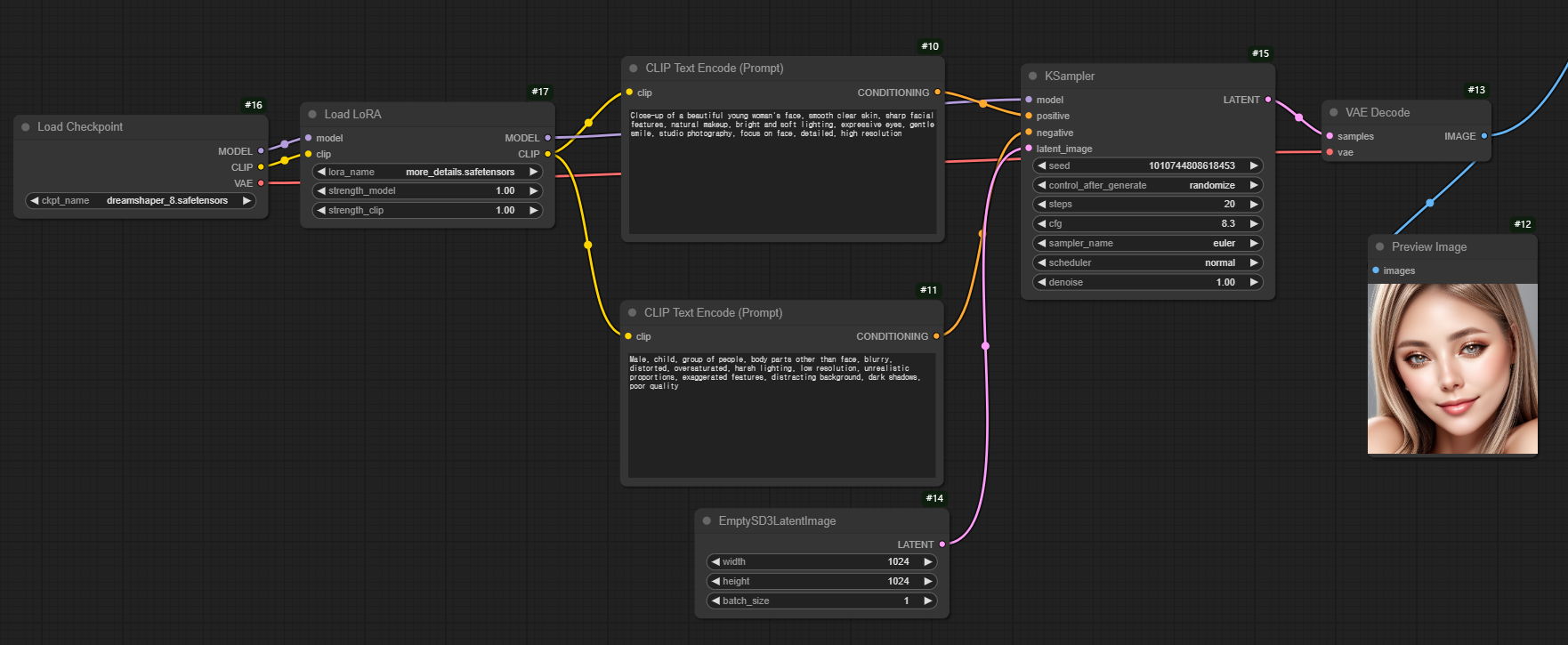The image size is (1568, 645).
Task: Click the CLIP output port on Load Checkpoint
Action: point(261,167)
